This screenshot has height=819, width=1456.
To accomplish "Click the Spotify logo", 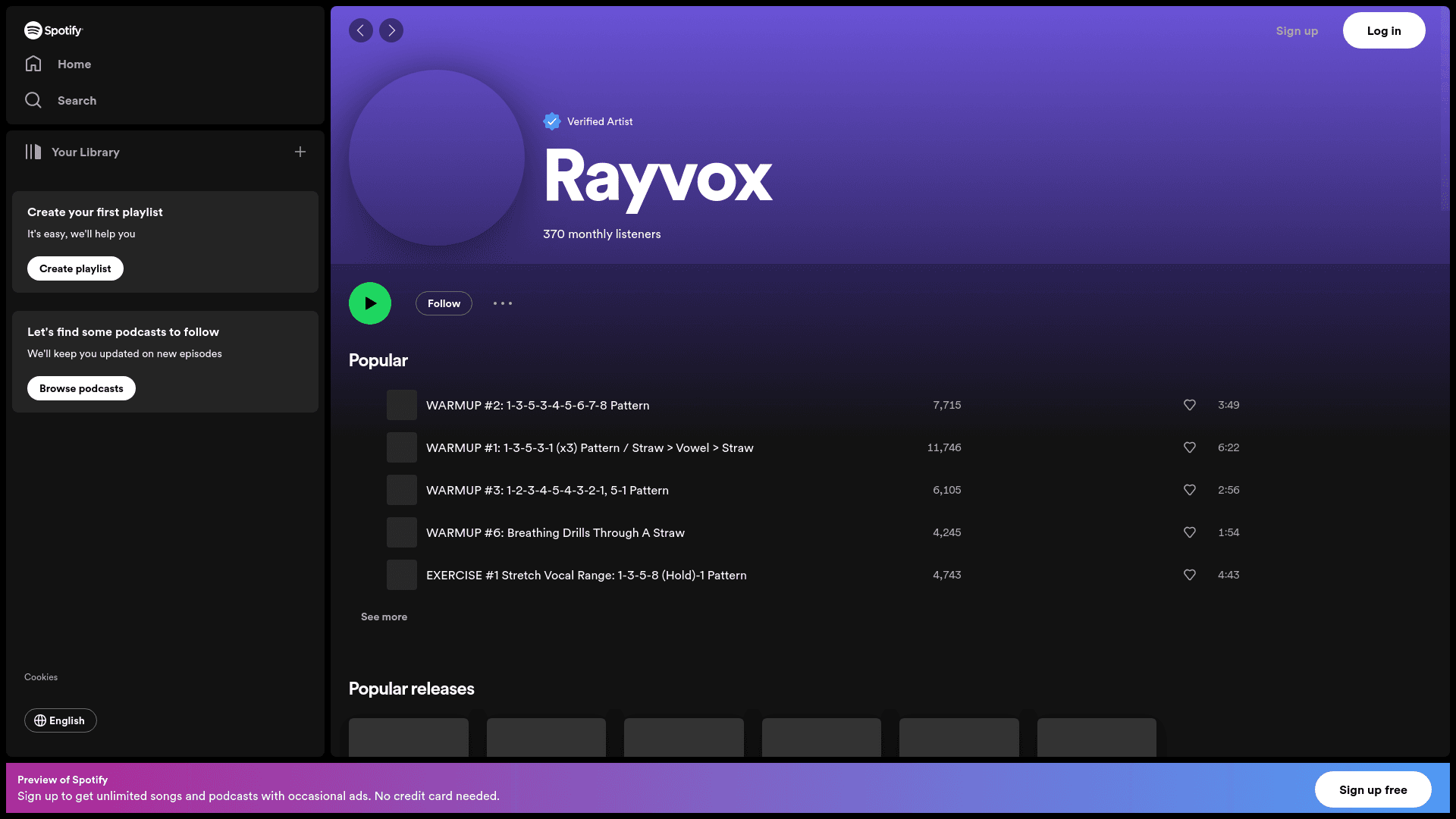I will coord(53,30).
